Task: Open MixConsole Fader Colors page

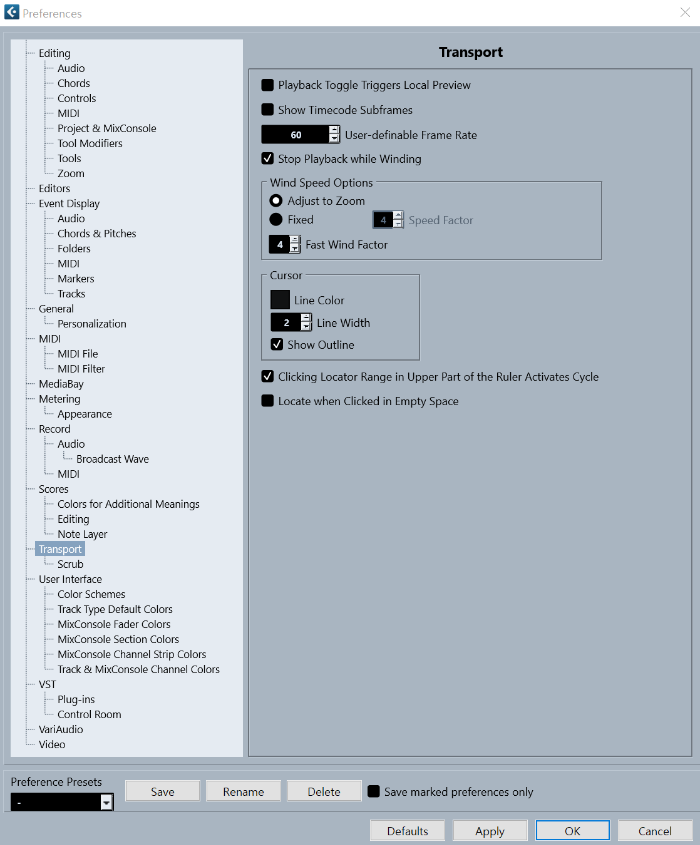Action: pos(114,624)
